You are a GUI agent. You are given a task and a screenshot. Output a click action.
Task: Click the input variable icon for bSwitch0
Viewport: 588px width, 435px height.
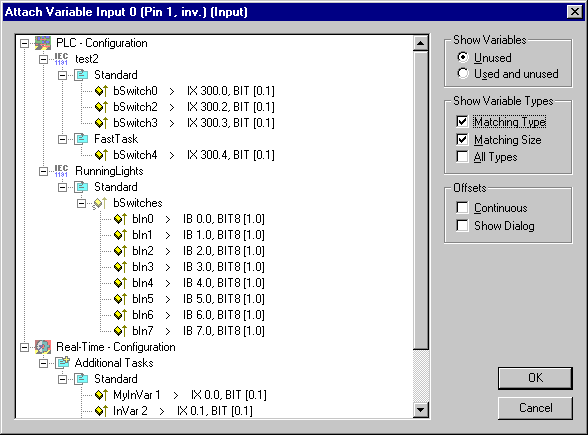[x=101, y=91]
